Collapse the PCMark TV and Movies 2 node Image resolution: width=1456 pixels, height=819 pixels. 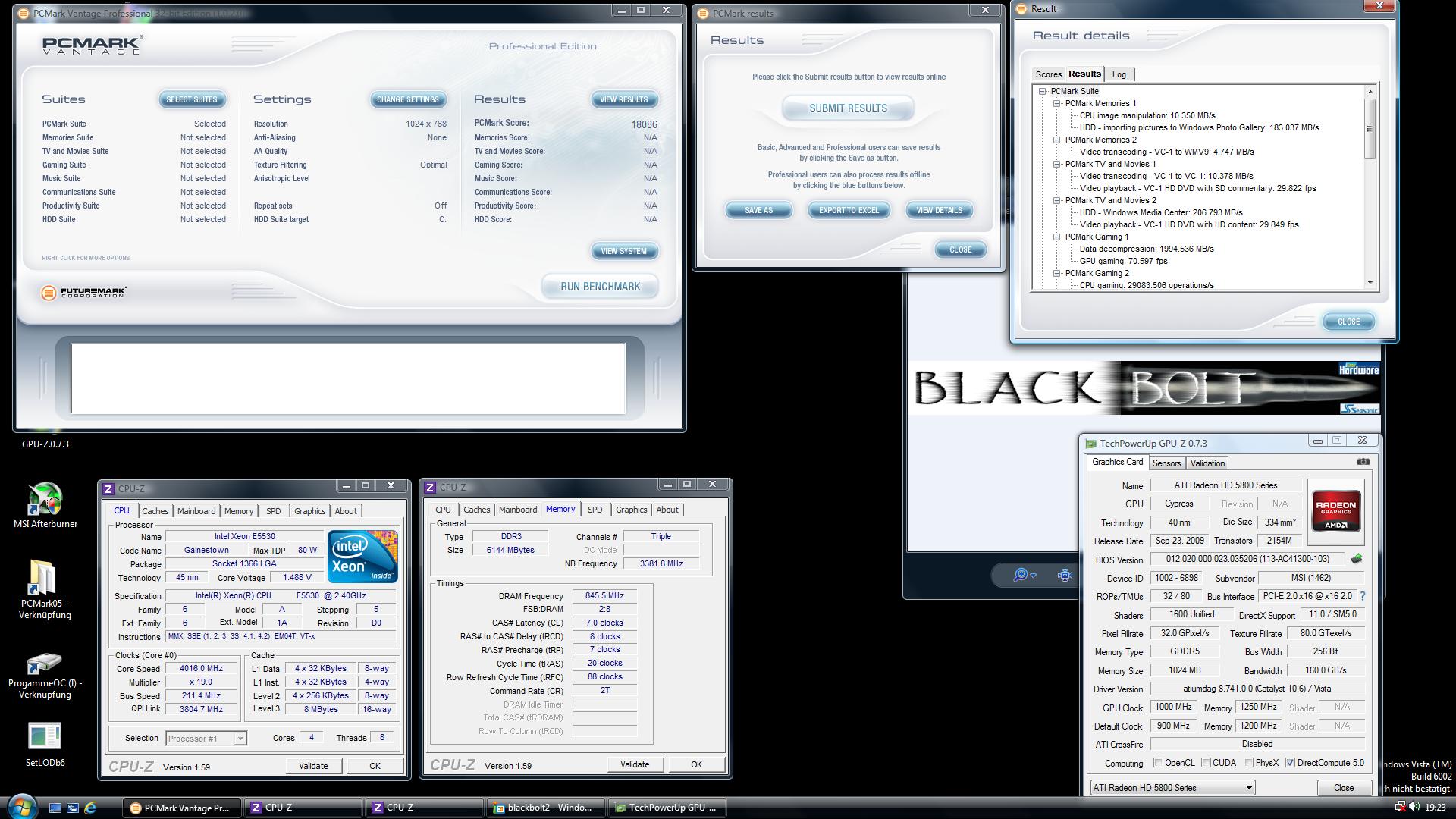coord(1056,200)
